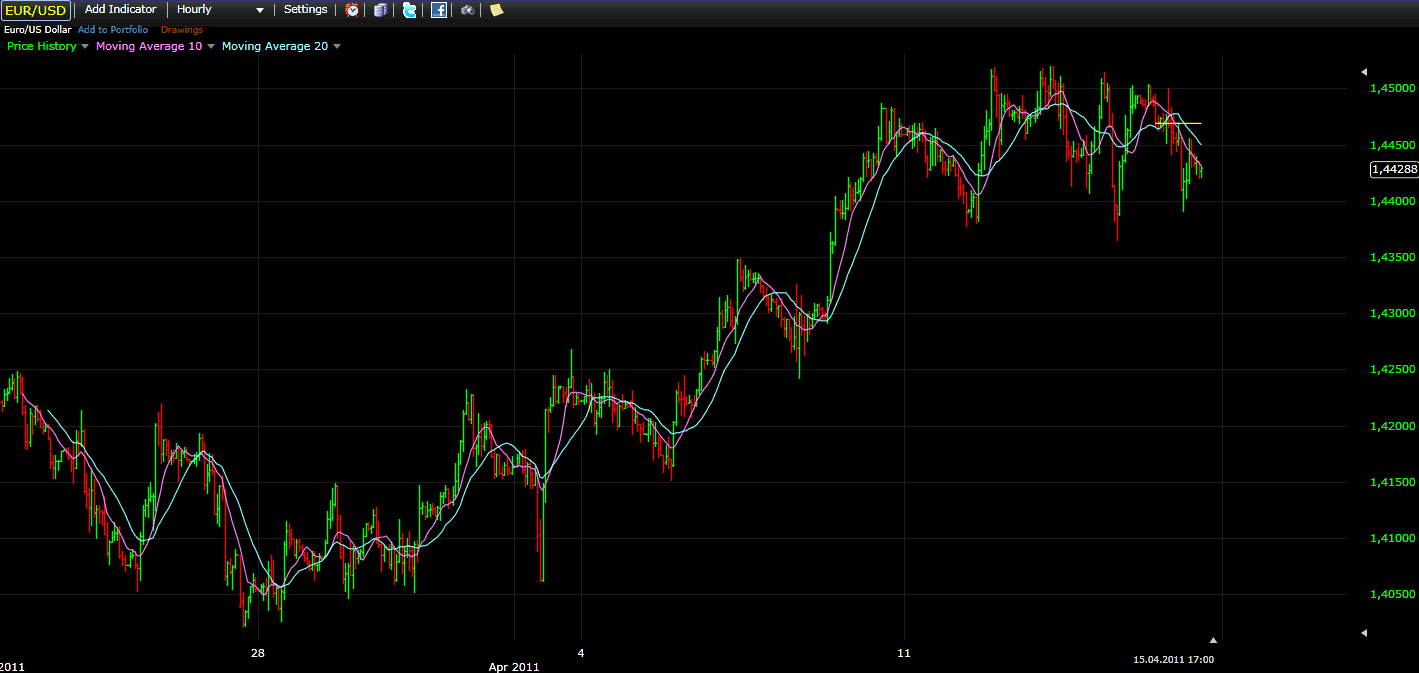Click the Drawings link
1419x673 pixels.
182,30
